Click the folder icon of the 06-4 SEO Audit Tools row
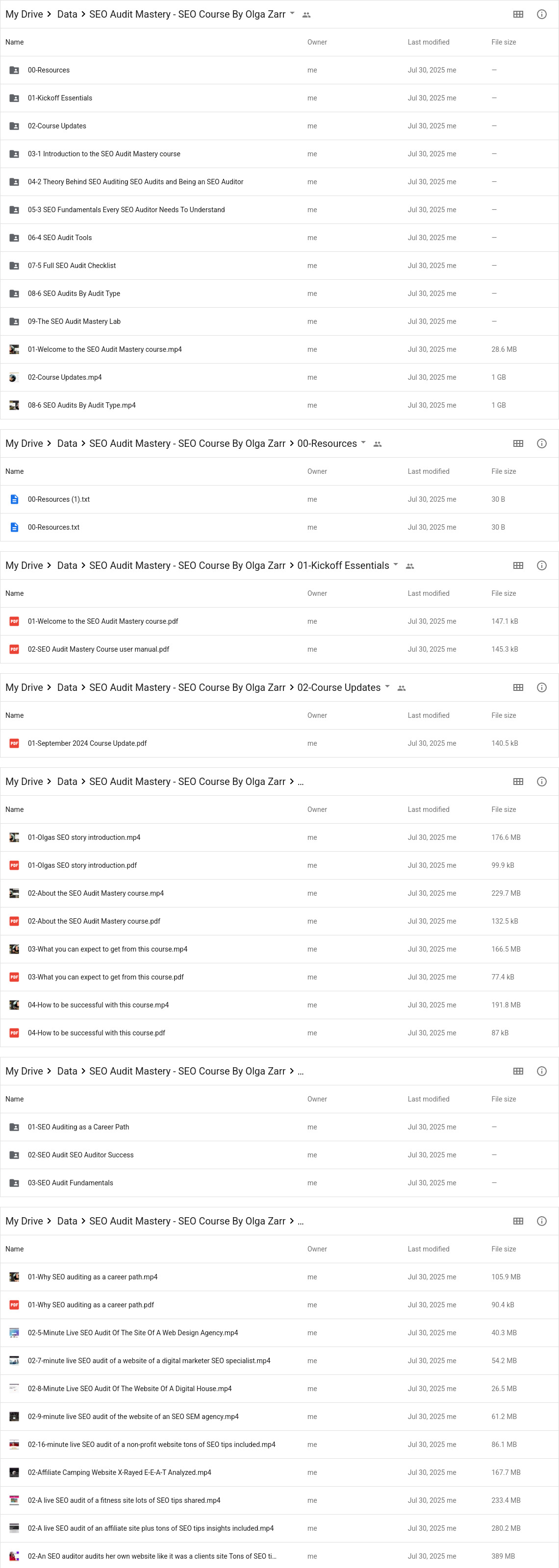Image resolution: width=559 pixels, height=1568 pixels. [14, 237]
